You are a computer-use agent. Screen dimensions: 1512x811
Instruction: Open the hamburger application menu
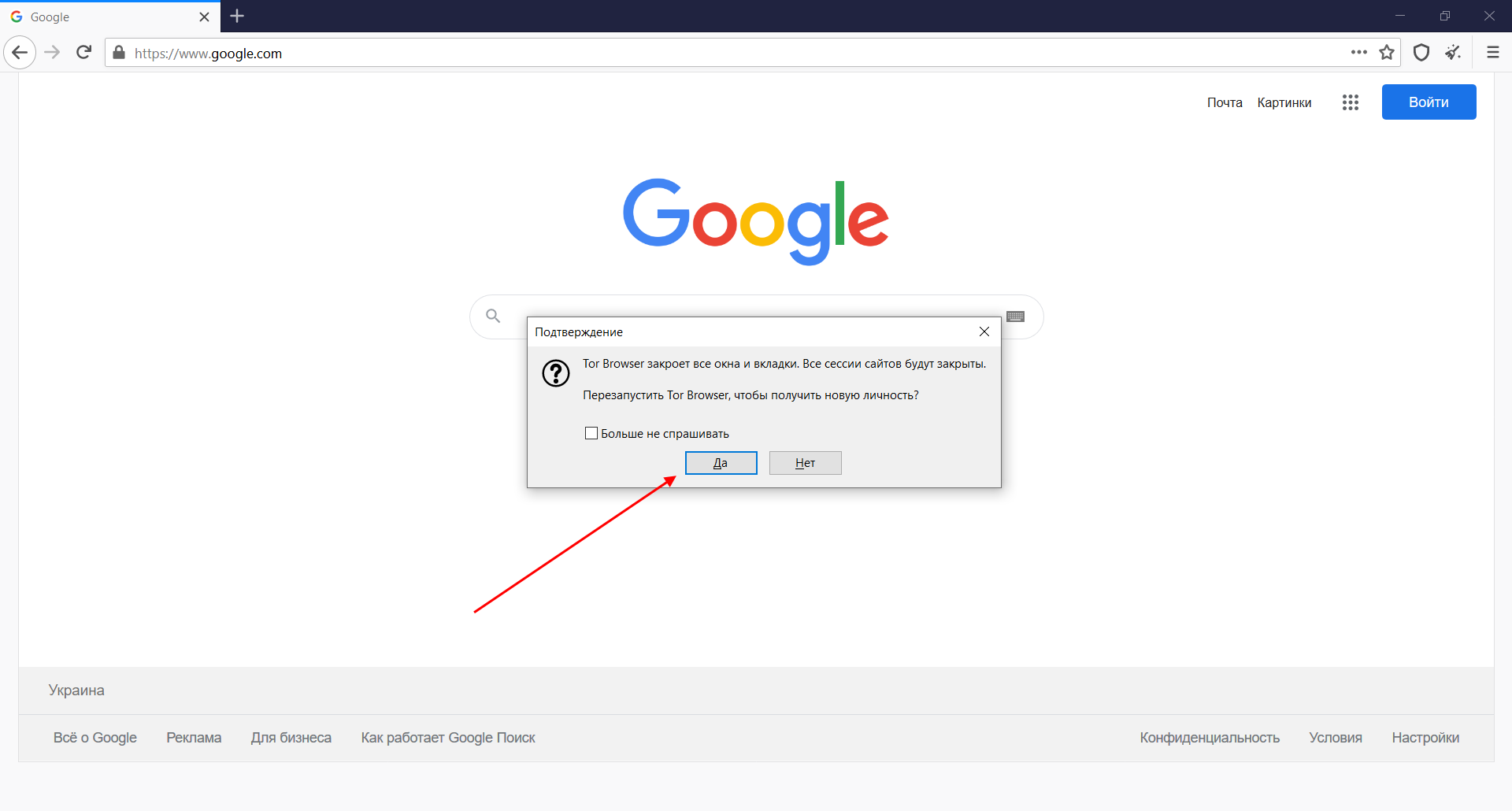(x=1492, y=53)
